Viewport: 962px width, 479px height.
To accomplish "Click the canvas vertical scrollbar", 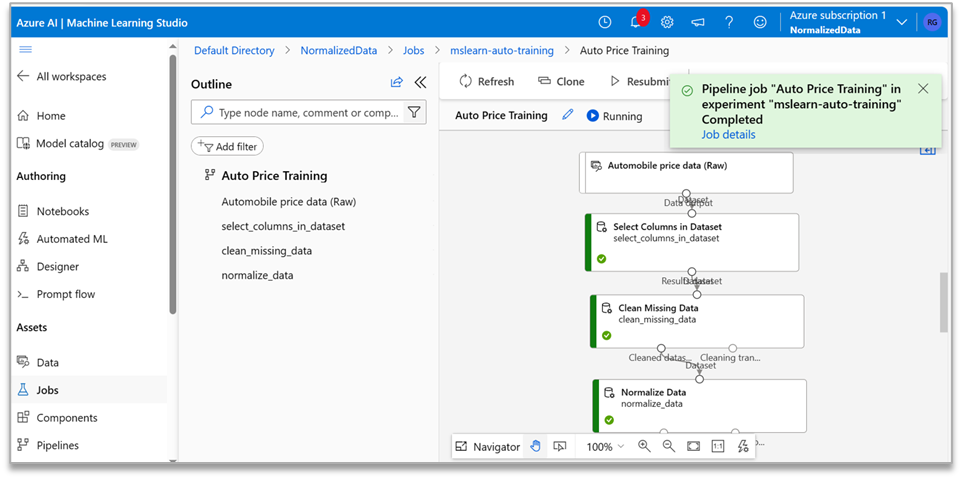I will [944, 302].
